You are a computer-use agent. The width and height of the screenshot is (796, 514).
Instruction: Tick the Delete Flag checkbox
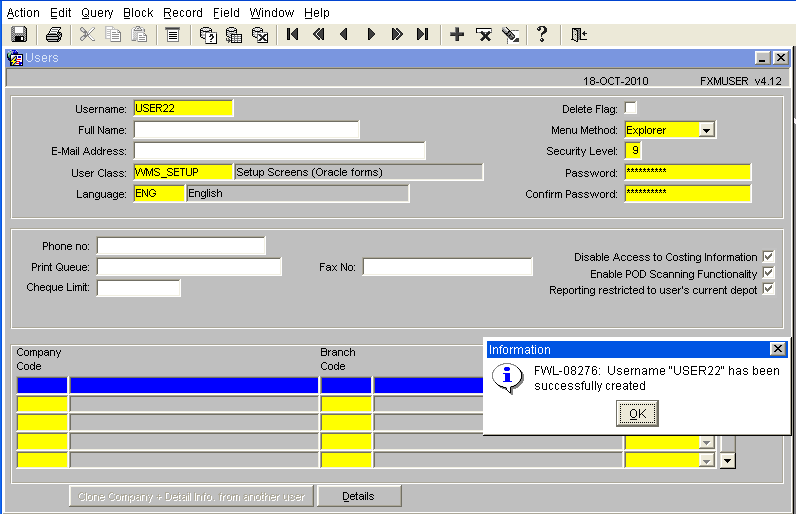(x=631, y=108)
